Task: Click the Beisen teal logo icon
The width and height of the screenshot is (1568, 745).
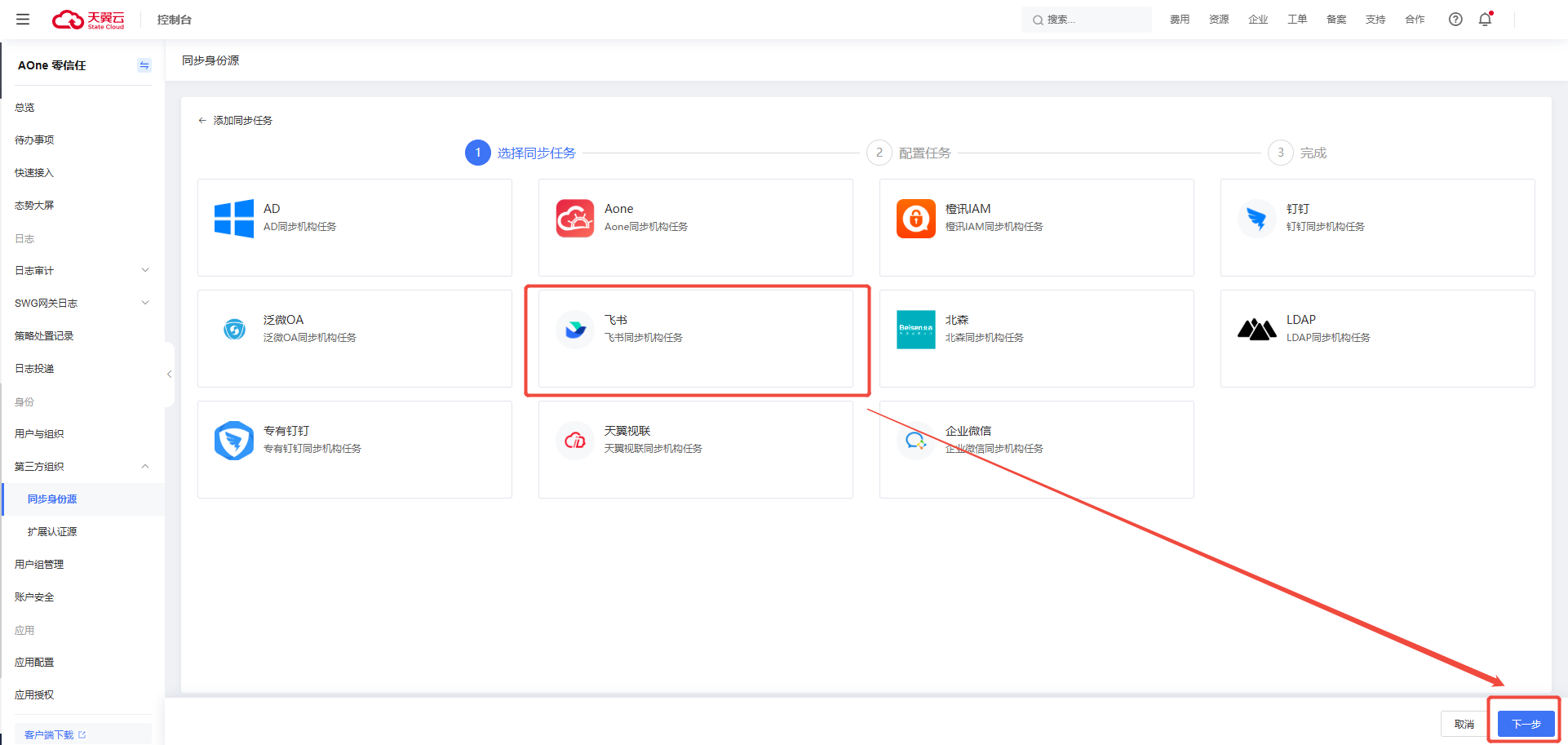Action: (916, 330)
